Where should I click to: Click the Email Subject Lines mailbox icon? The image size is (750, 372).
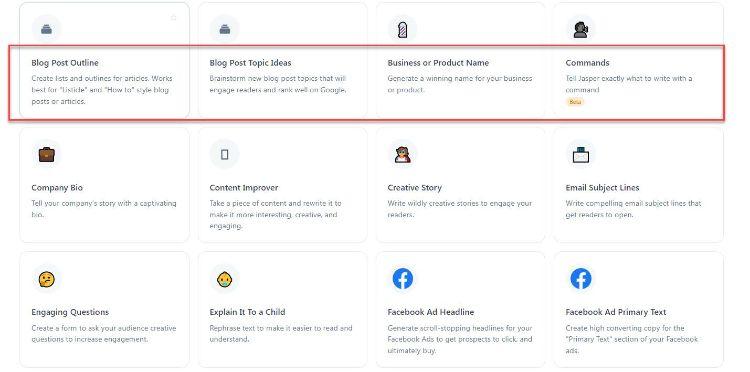(581, 154)
